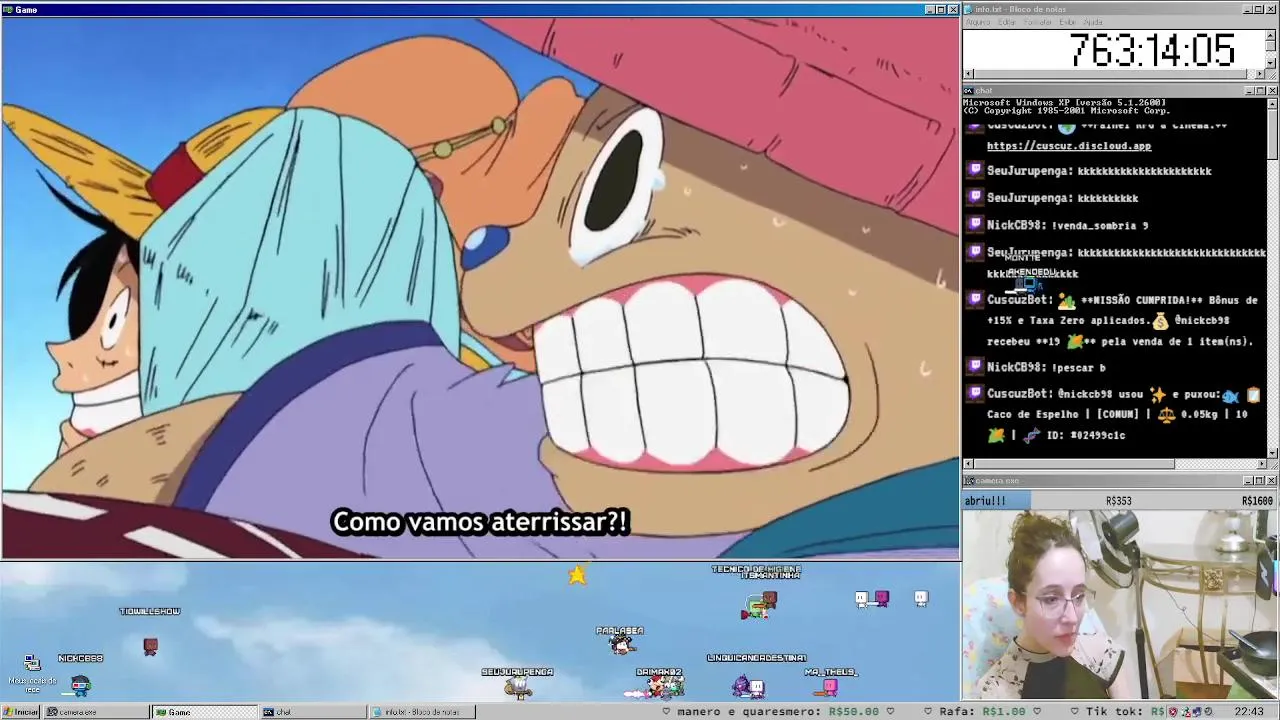Click the R$353 value in camera window
1280x720 pixels.
[1118, 501]
